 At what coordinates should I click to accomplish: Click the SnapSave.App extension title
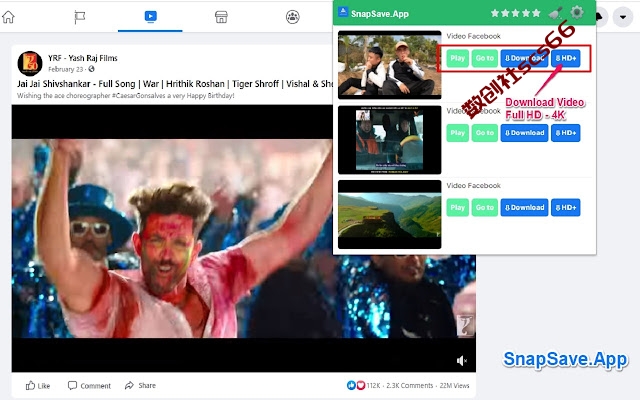380,14
